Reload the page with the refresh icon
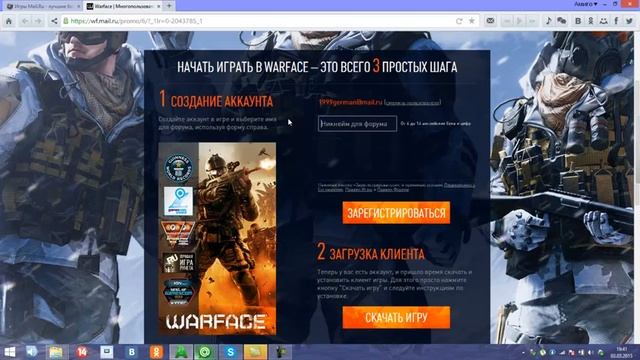 point(459,21)
